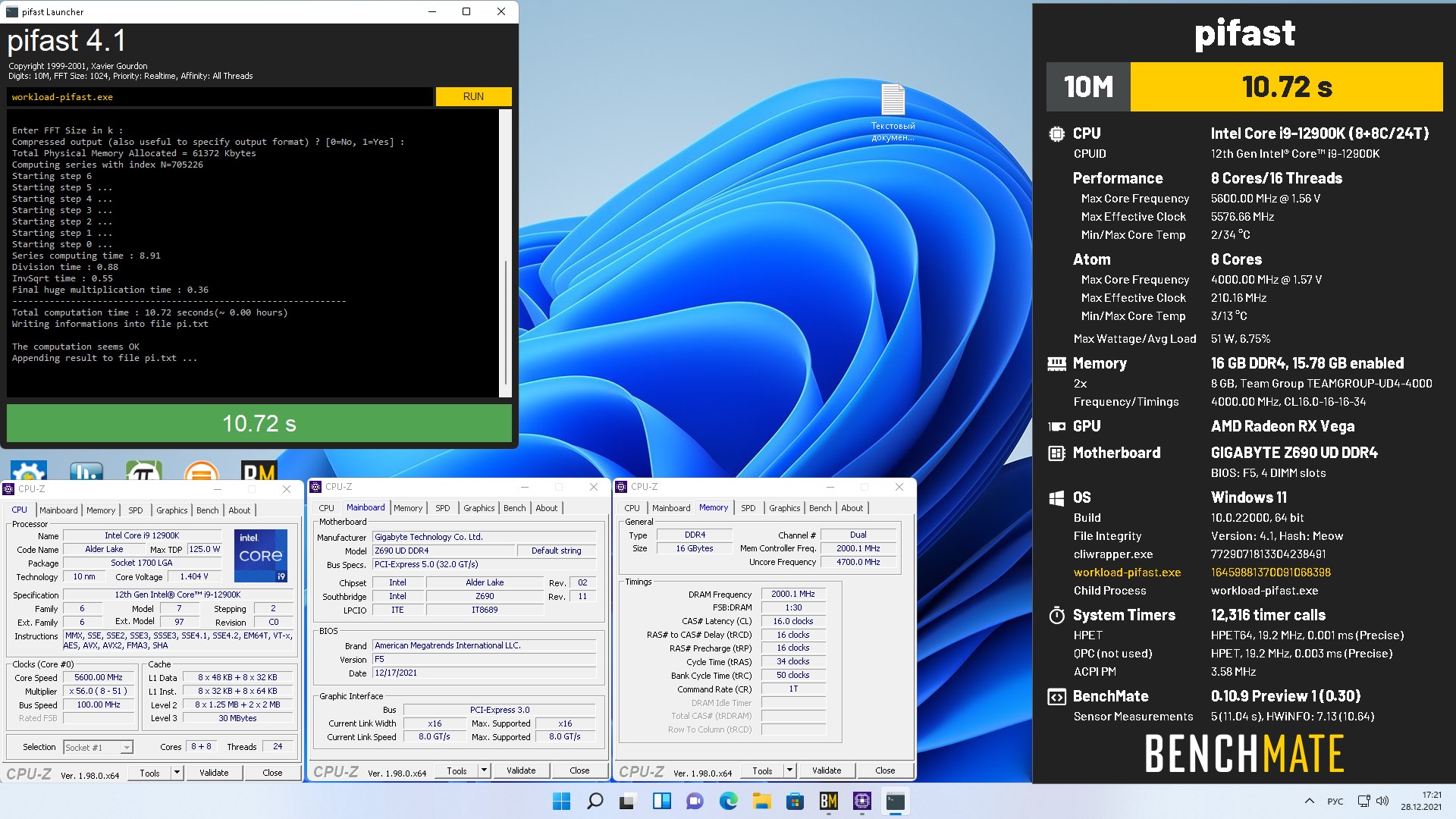
Task: Select the text document icon on the desktop
Action: pos(893,112)
